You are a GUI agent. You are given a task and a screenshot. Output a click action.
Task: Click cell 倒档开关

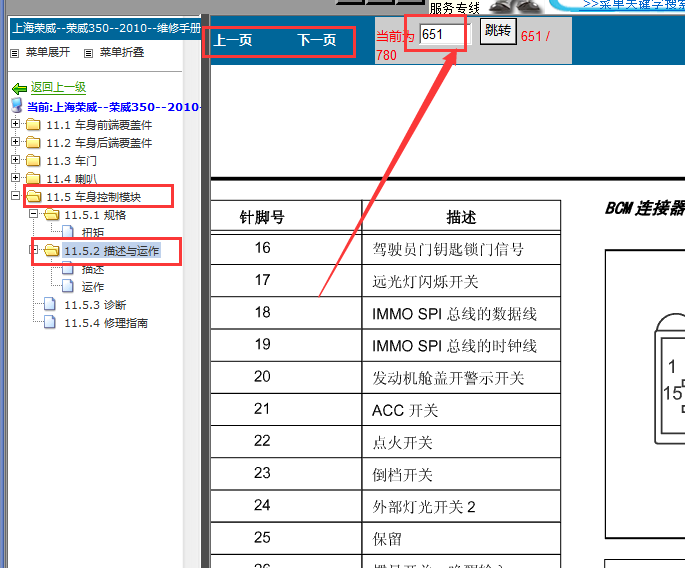pos(461,474)
